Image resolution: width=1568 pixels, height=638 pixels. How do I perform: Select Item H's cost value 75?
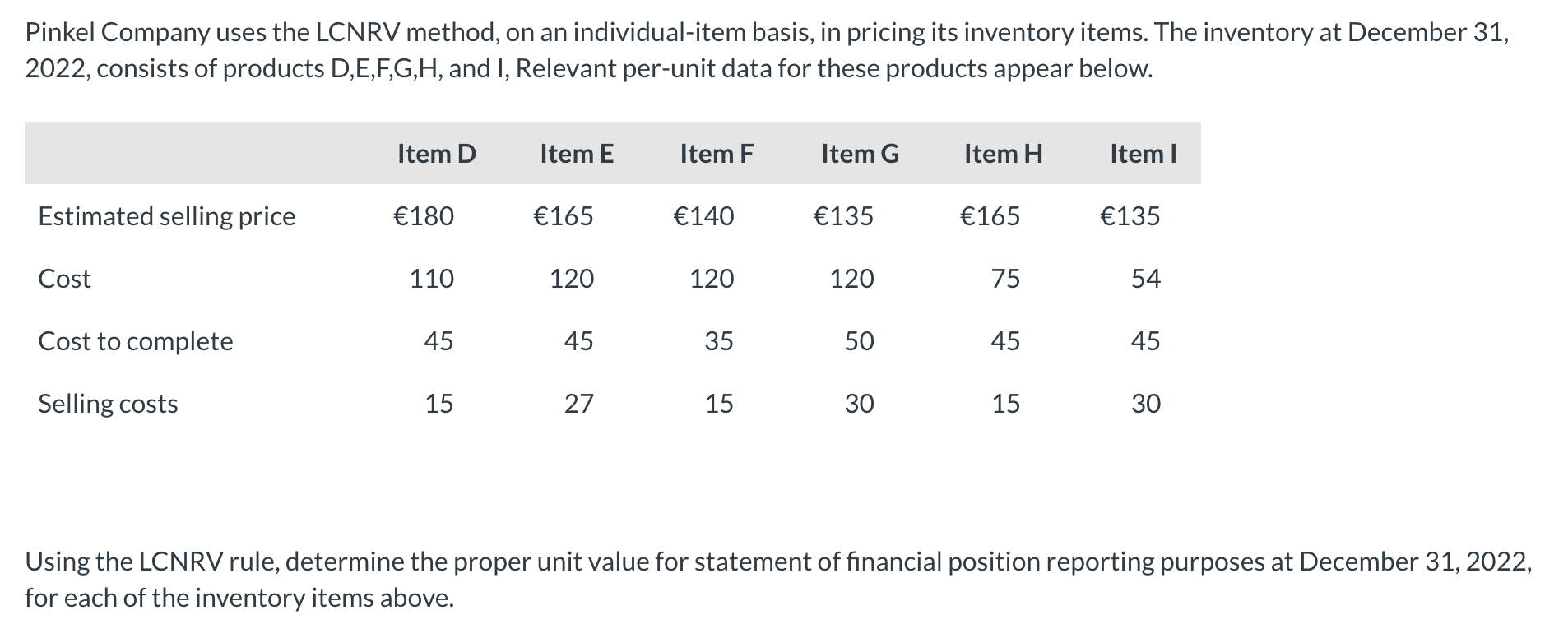pyautogui.click(x=1005, y=279)
